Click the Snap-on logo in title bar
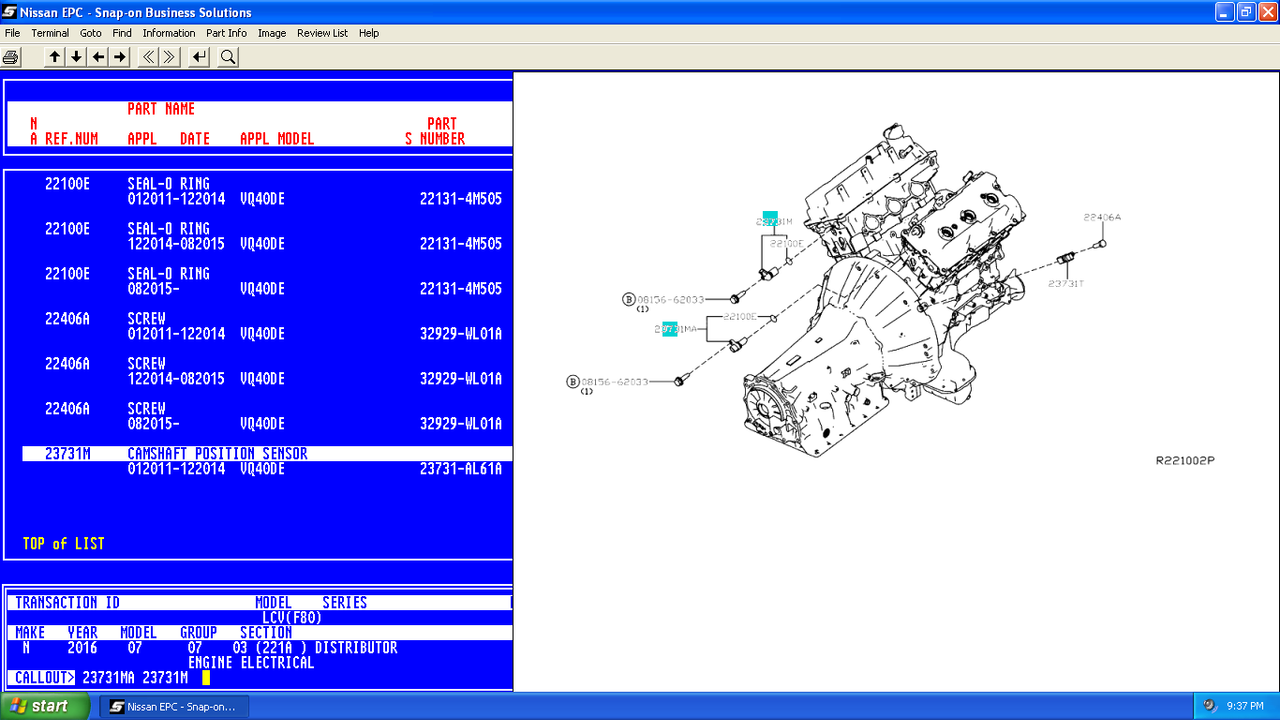 click(x=10, y=12)
